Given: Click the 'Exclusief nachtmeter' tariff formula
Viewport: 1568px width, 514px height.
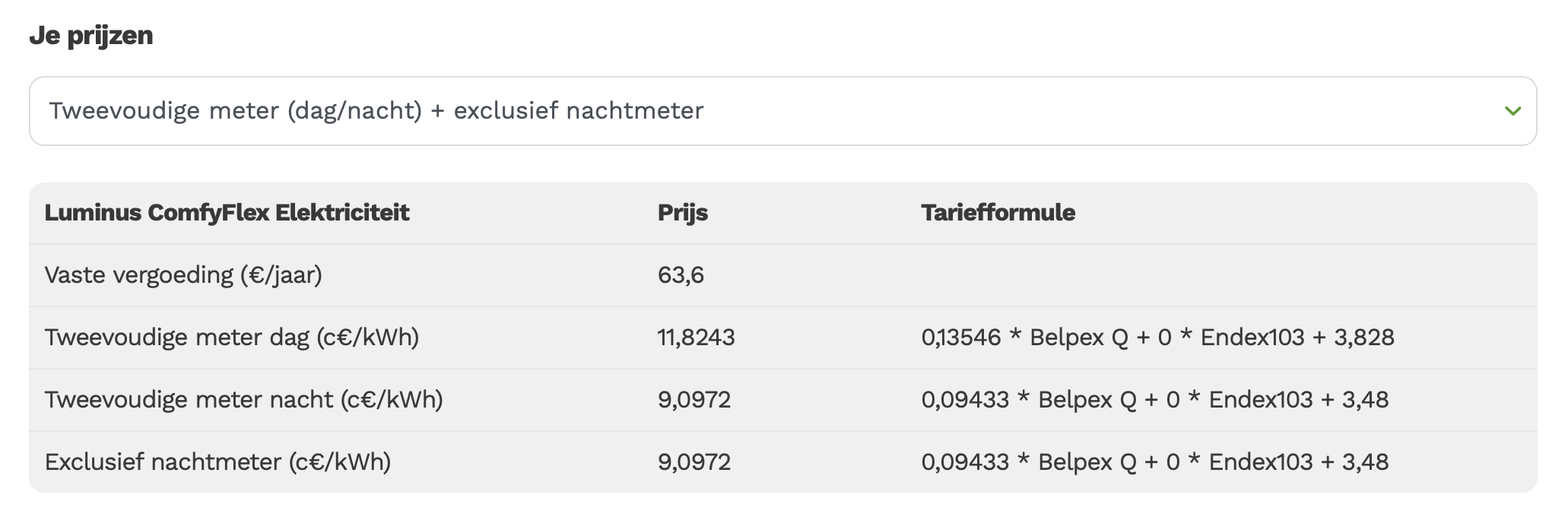Looking at the screenshot, I should click(x=1154, y=462).
